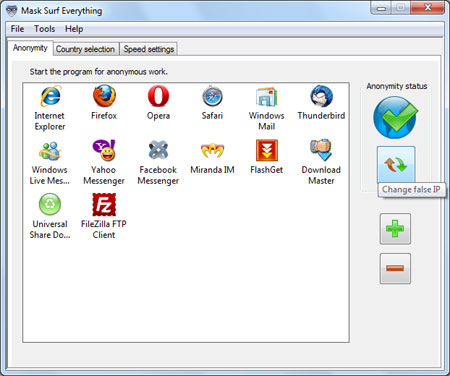Select the Firefox browser icon
This screenshot has width=450, height=376.
[x=104, y=96]
